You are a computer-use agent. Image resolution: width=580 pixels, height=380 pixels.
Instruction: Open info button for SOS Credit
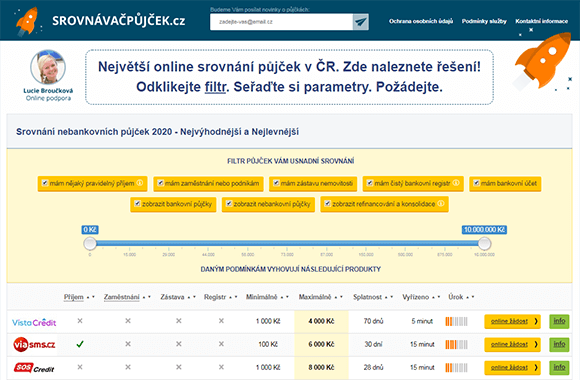click(559, 368)
